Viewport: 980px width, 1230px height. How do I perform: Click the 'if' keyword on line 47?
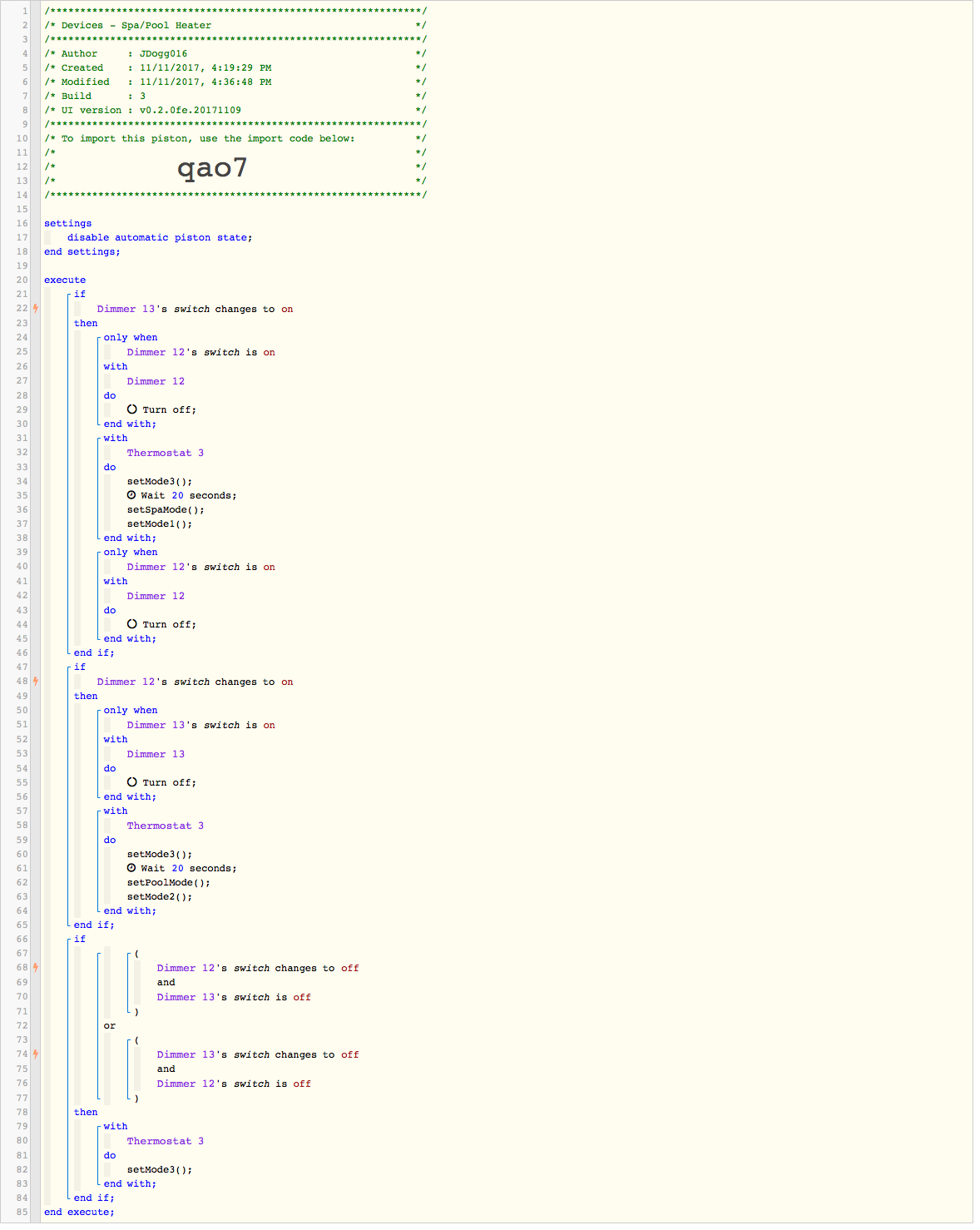(x=80, y=667)
